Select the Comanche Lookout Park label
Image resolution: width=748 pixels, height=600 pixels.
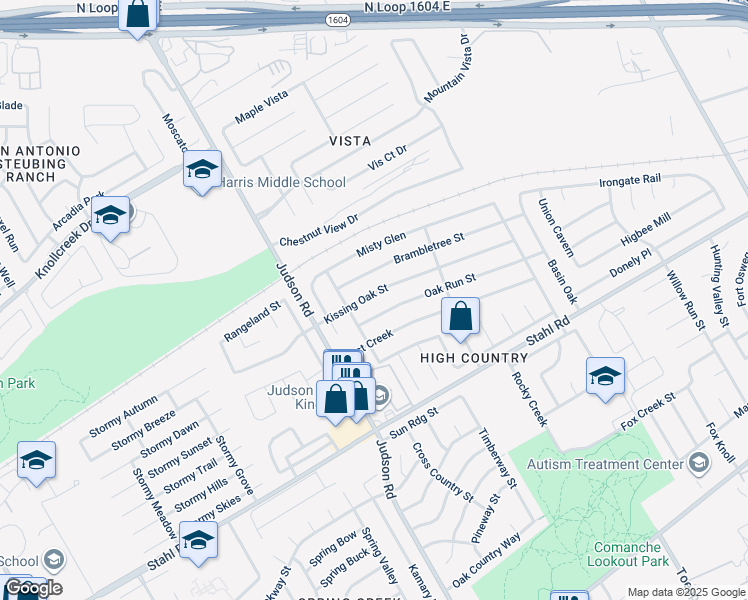pyautogui.click(x=627, y=554)
